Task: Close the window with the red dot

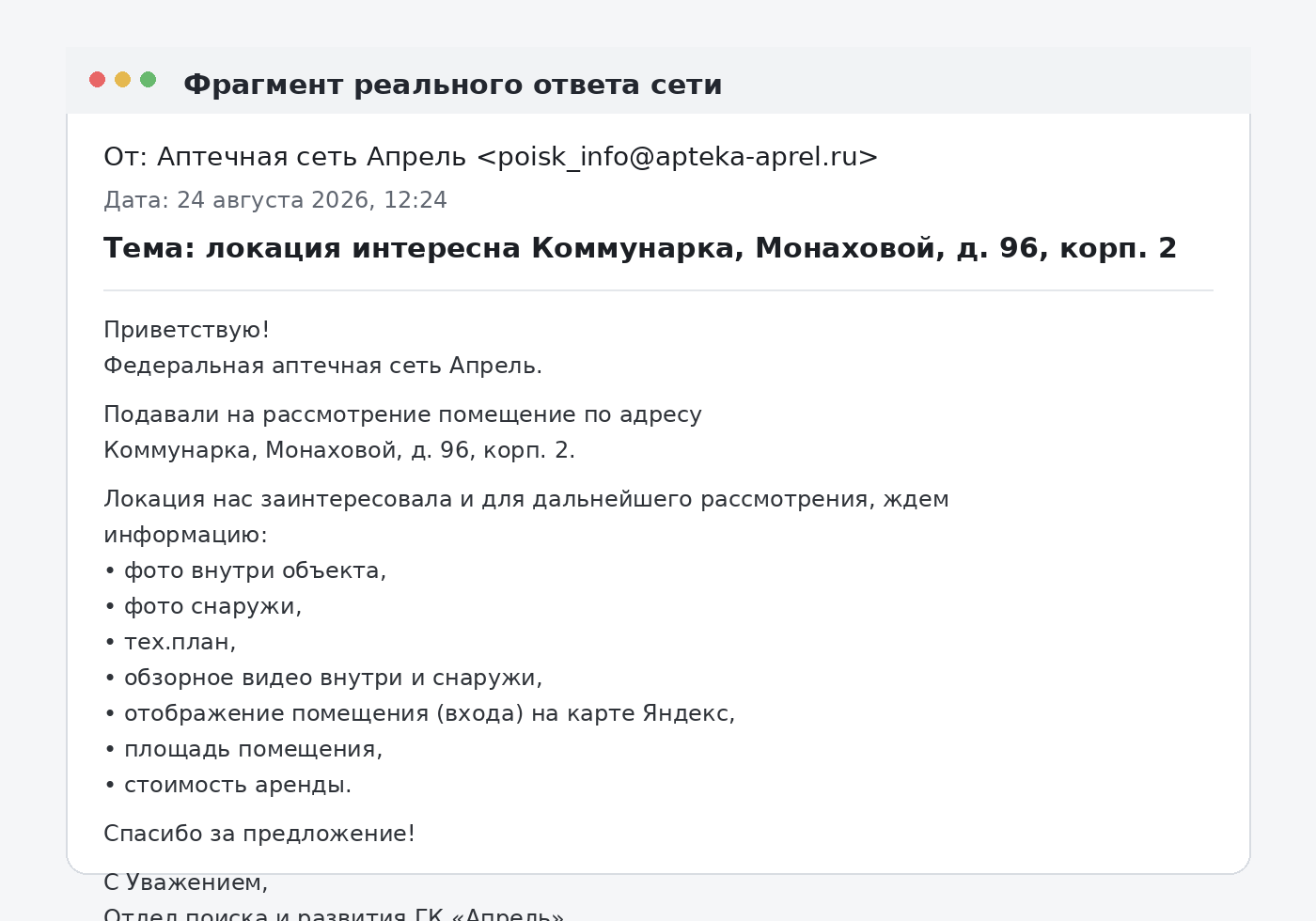Action: coord(97,79)
